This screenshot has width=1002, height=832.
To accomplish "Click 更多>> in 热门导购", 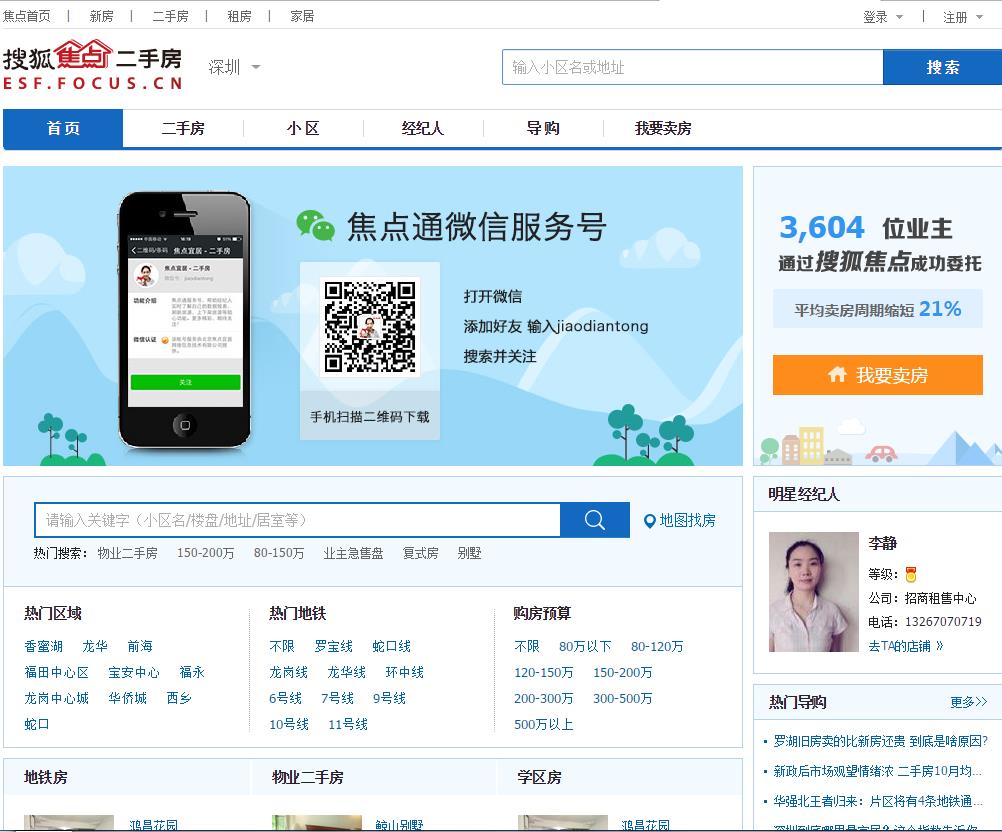I will (969, 702).
